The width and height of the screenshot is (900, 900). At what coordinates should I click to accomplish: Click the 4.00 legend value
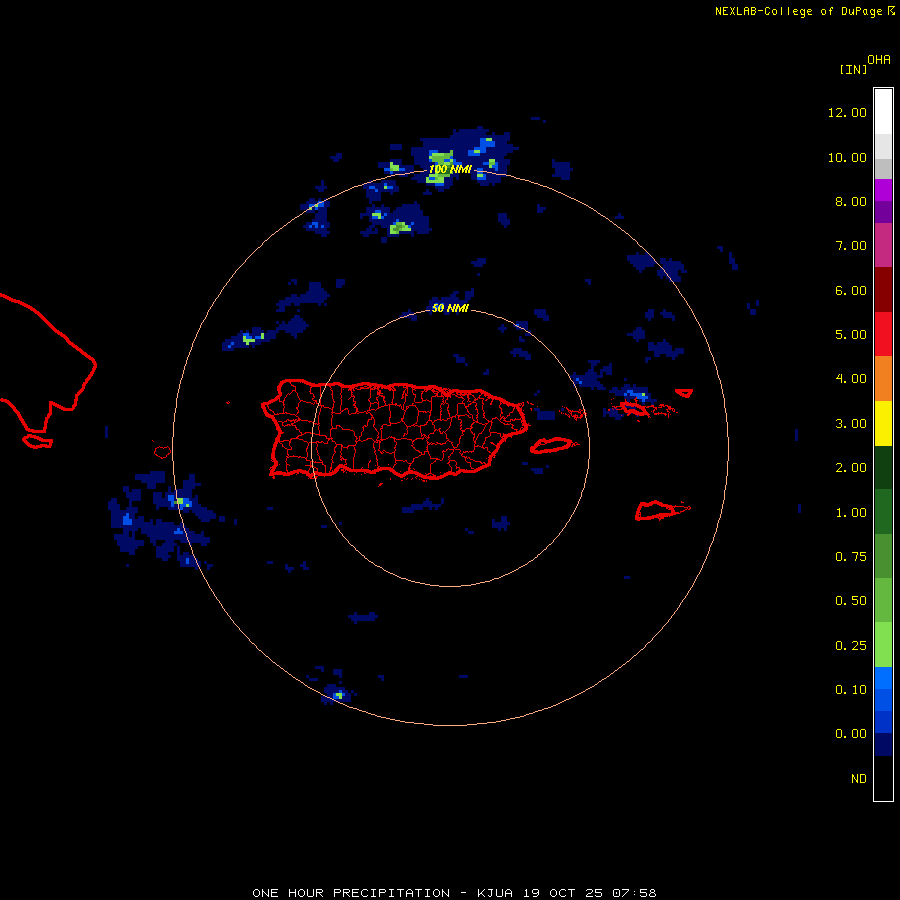click(851, 379)
